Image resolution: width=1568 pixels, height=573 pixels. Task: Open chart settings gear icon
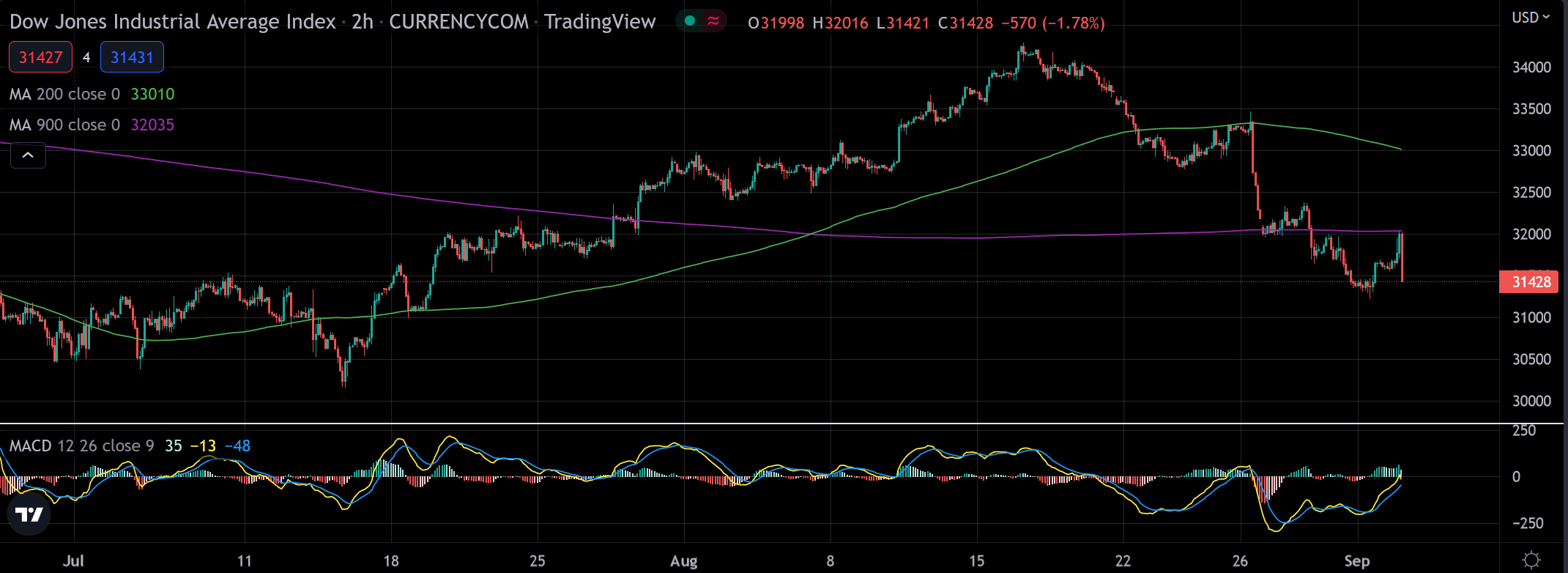tap(1531, 561)
